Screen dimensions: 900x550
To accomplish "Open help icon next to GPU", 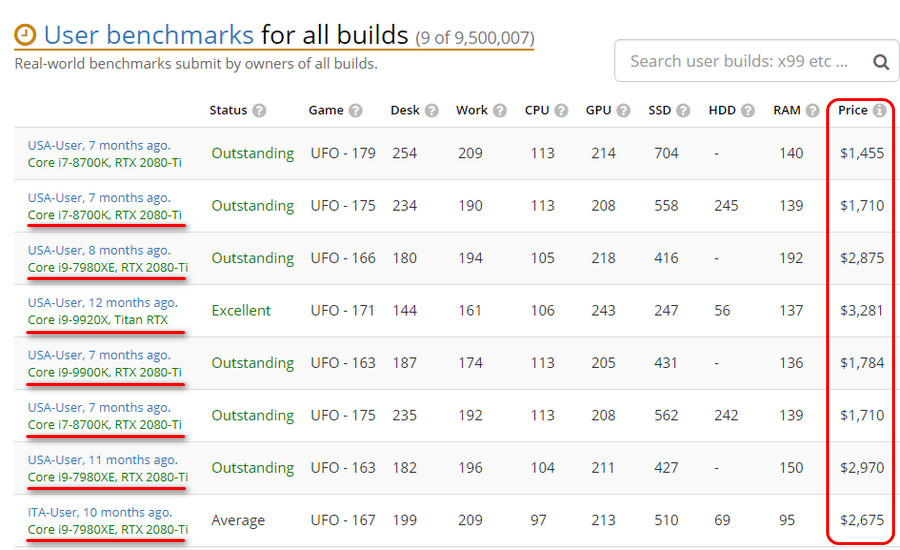I will 623,110.
